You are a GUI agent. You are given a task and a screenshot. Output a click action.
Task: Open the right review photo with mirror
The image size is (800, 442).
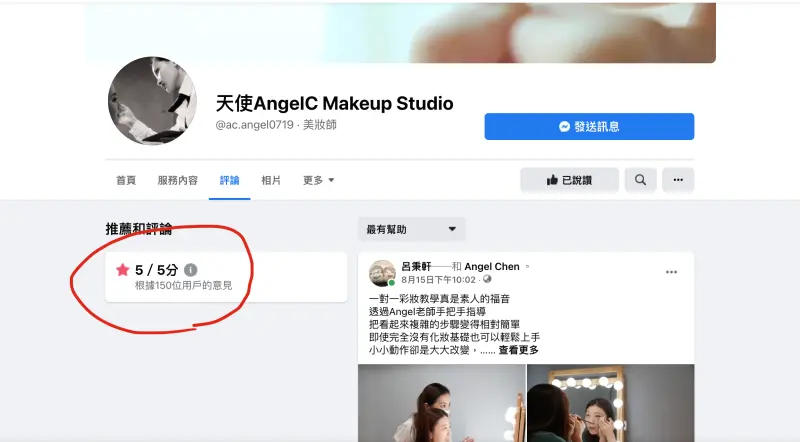(611, 403)
